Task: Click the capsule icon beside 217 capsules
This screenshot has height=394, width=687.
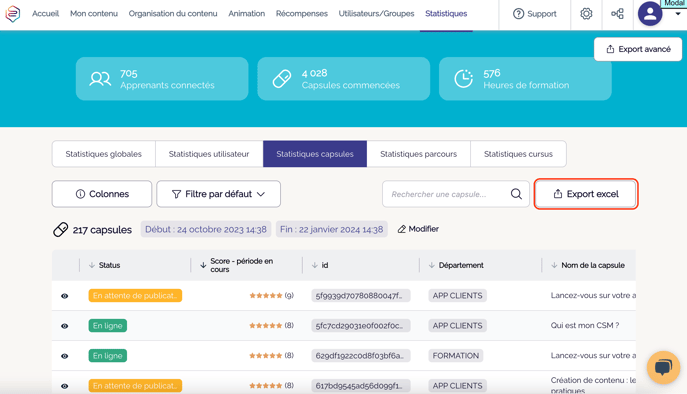Action: point(60,229)
